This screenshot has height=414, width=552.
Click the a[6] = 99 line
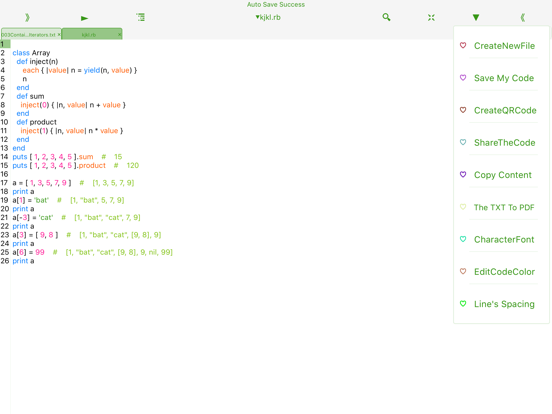(29, 252)
